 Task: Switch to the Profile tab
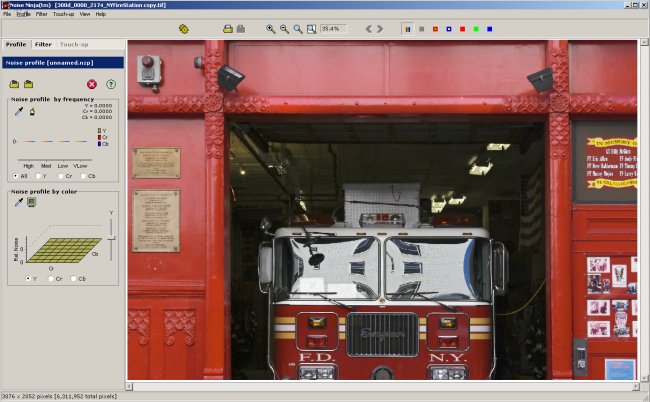click(16, 44)
